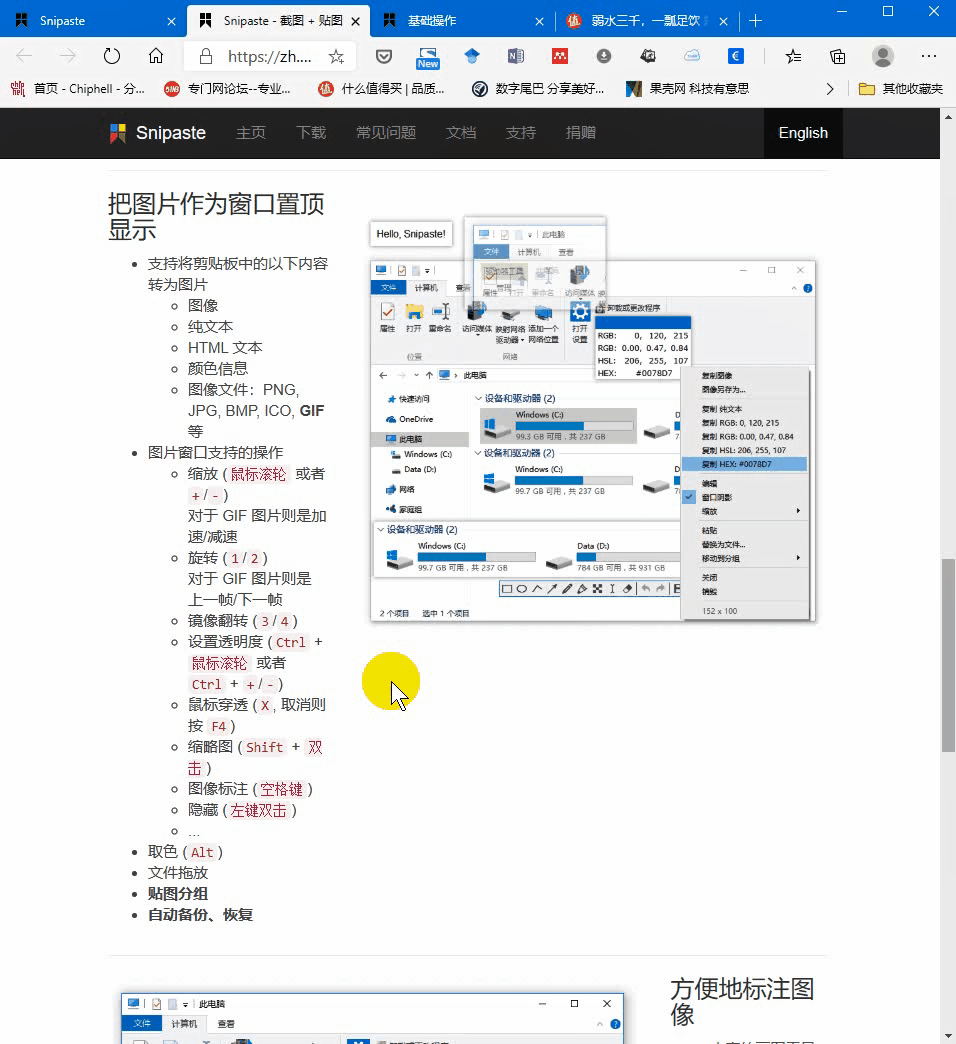This screenshot has height=1044, width=956.
Task: Open the 数字尾巴 bookmark
Action: coord(538,89)
